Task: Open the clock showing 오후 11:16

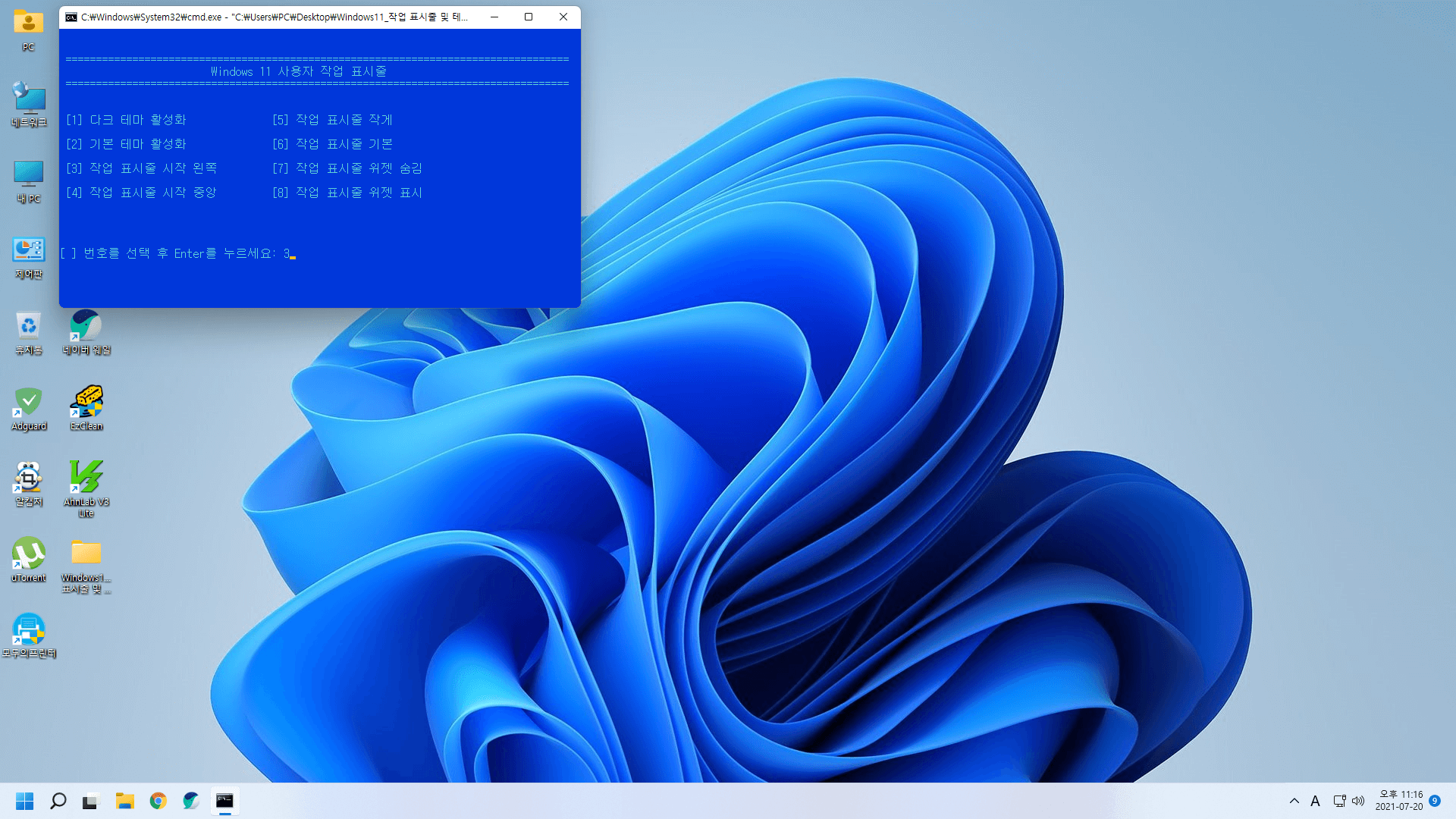Action: click(1399, 801)
